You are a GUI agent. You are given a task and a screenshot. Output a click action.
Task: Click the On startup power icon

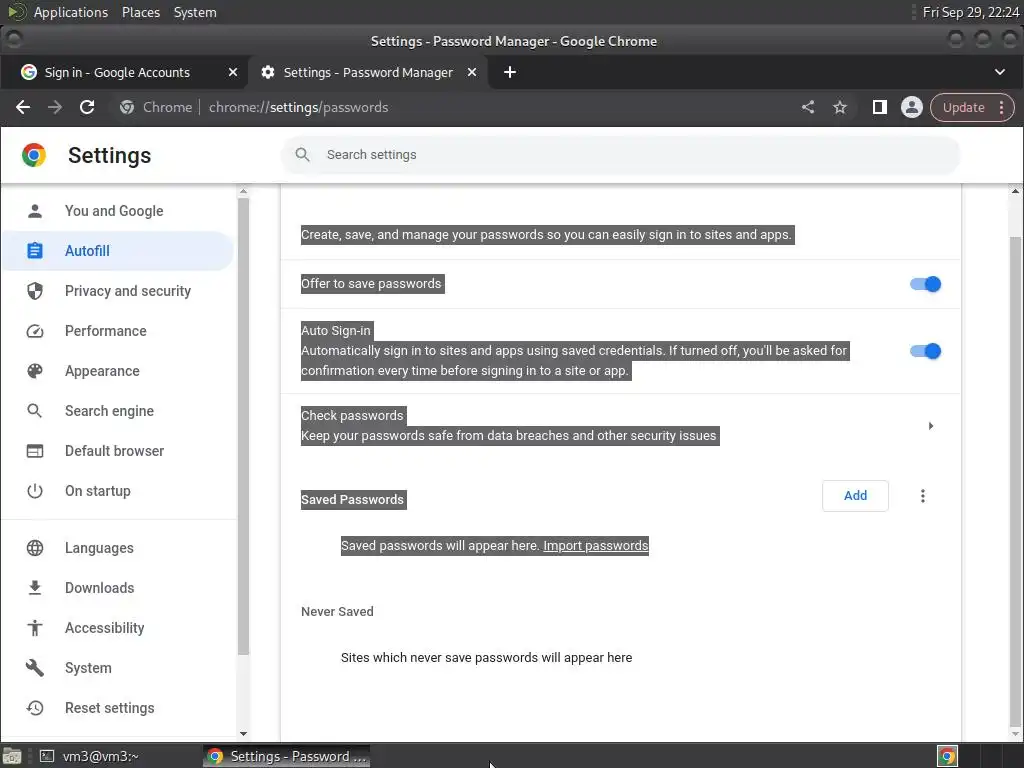pos(35,490)
